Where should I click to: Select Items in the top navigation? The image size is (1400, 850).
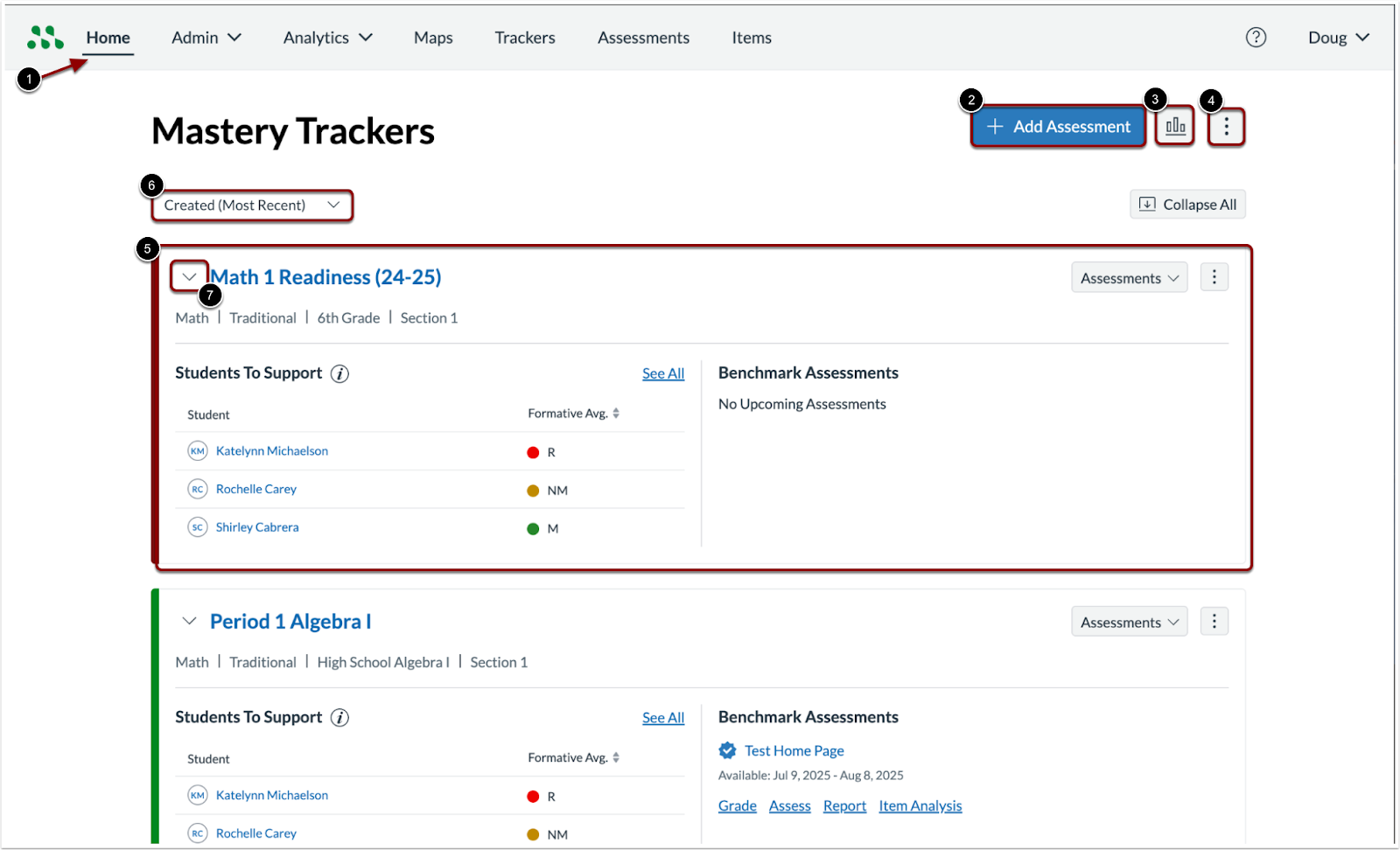click(x=751, y=37)
